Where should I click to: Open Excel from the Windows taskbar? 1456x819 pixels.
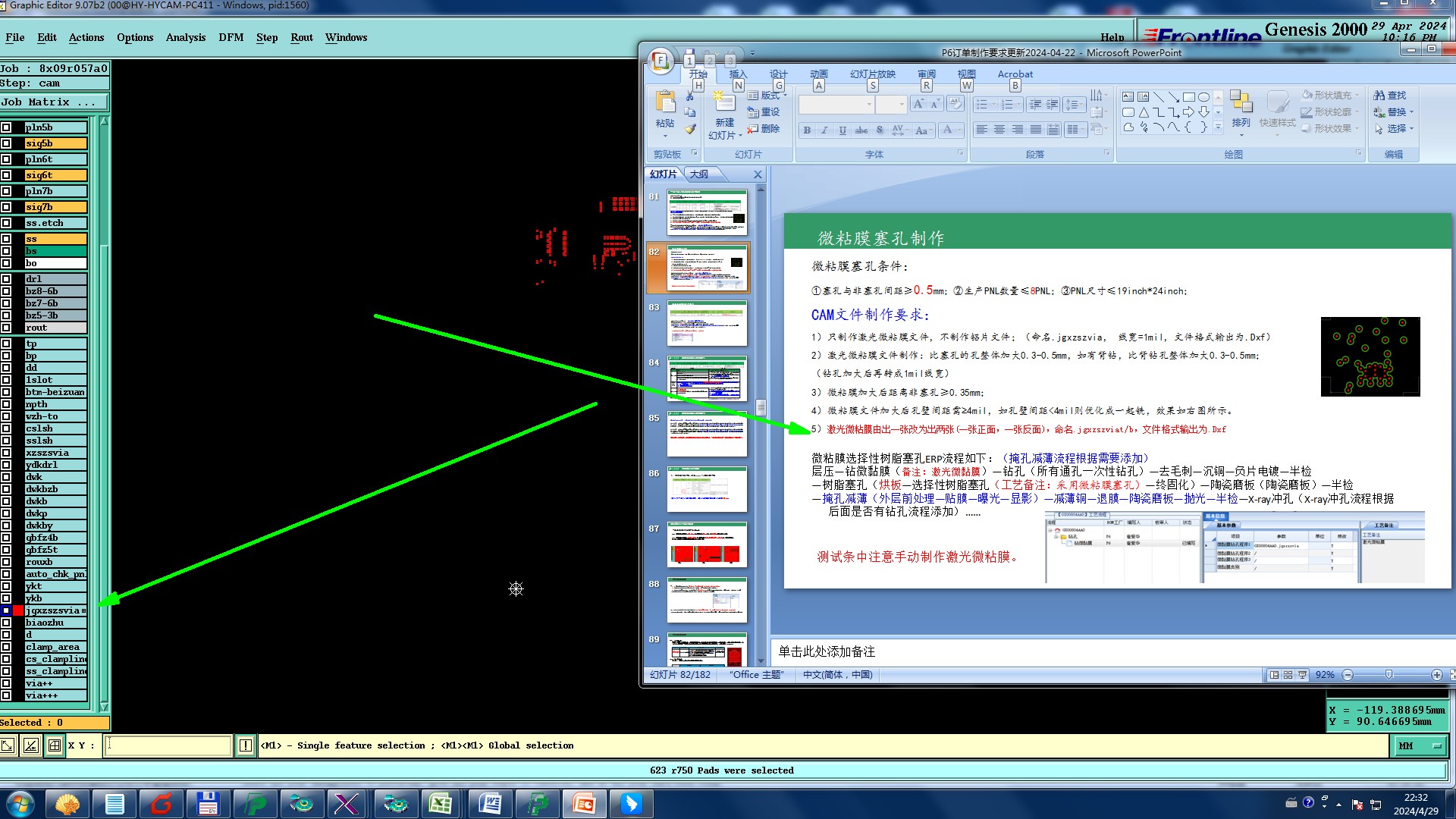[x=441, y=803]
